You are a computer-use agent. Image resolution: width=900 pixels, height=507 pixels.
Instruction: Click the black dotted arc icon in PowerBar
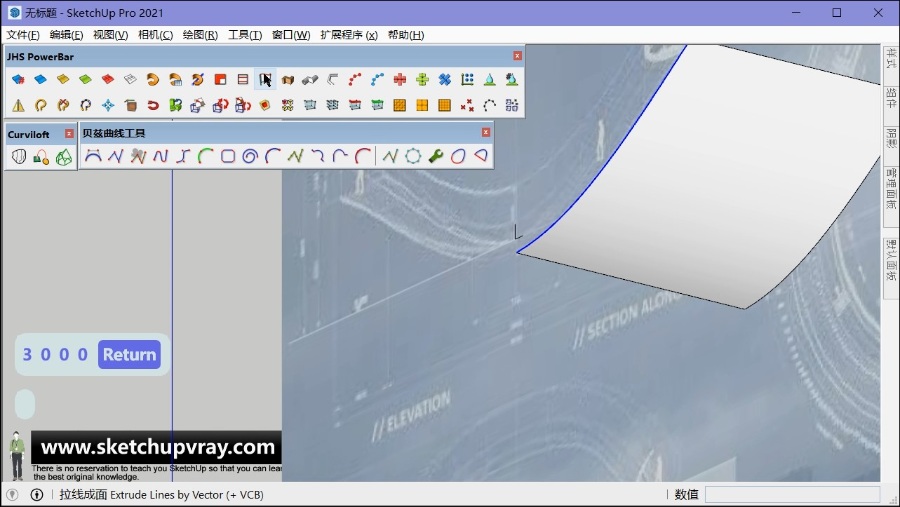(x=489, y=105)
